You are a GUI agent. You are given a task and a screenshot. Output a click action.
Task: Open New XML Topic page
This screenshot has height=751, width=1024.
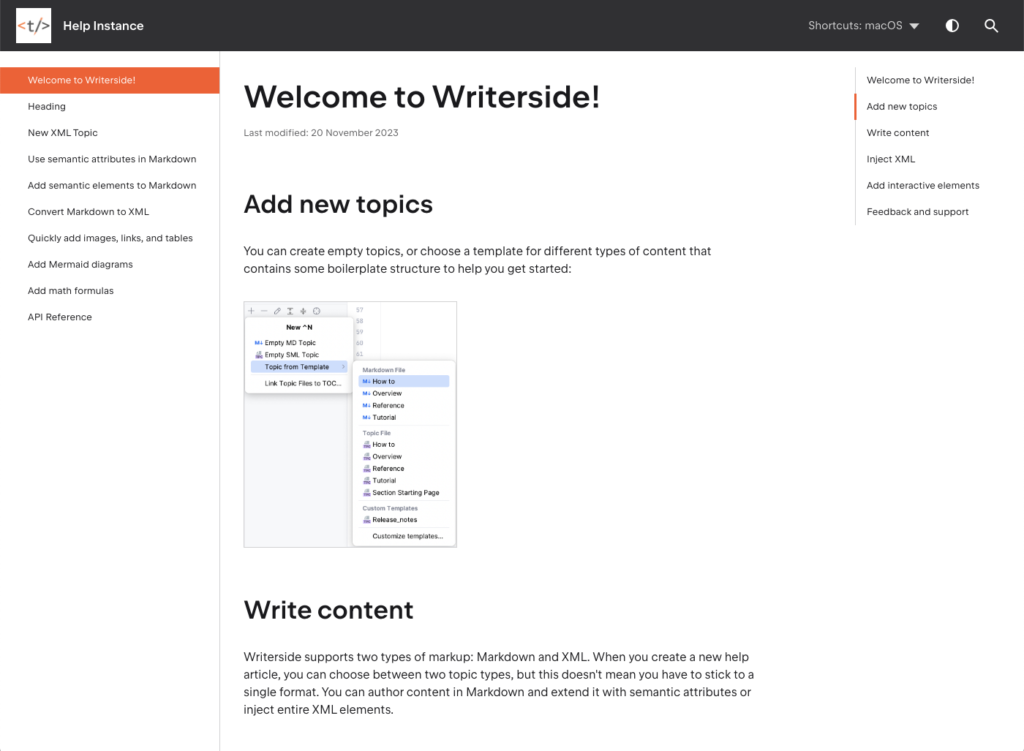(63, 133)
